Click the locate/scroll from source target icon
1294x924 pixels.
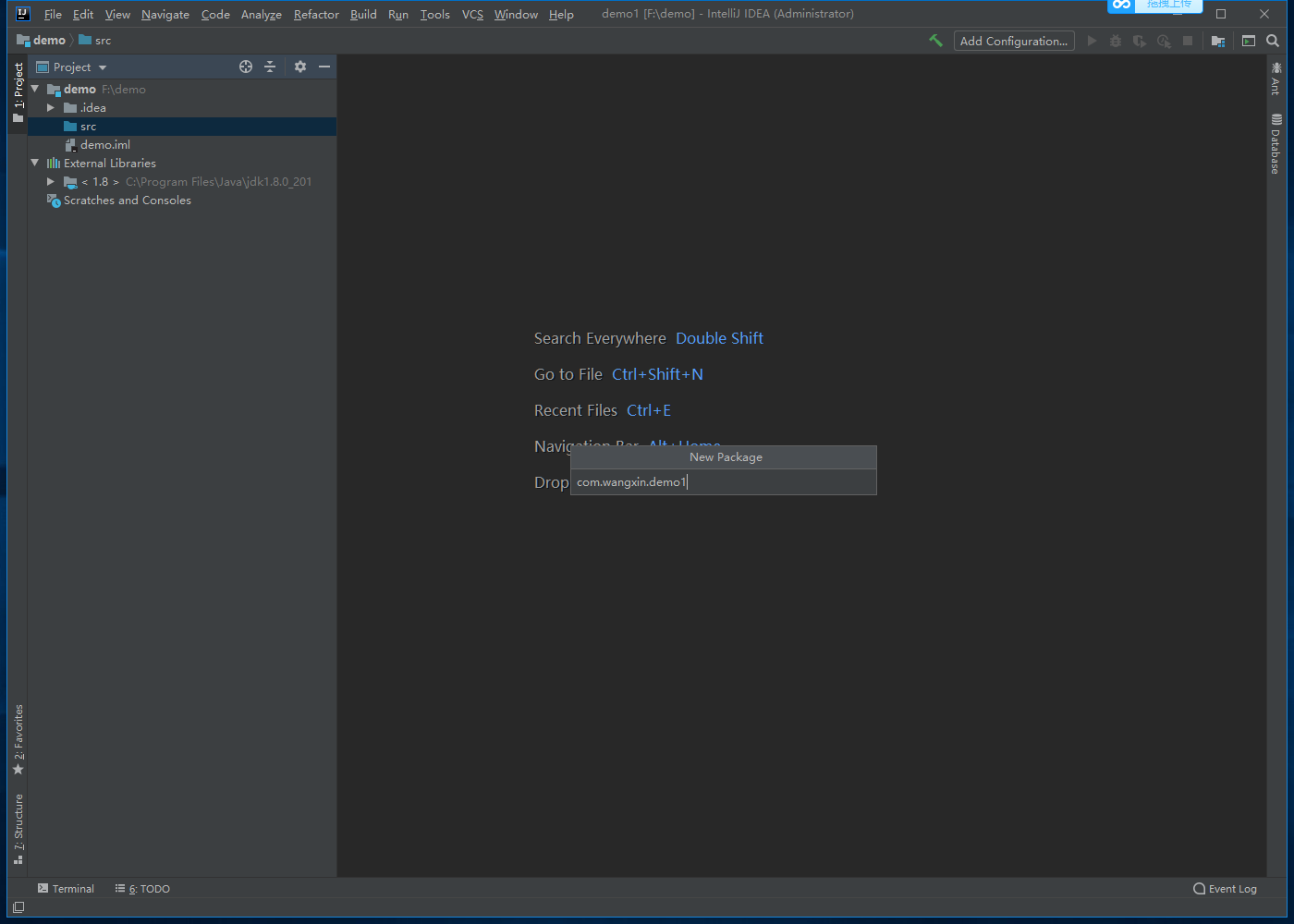click(x=246, y=67)
